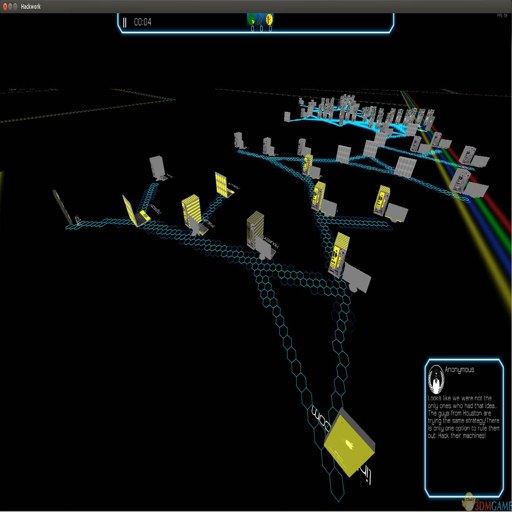Click the Houston hack message text
The height and width of the screenshot is (512, 512).
click(x=464, y=417)
